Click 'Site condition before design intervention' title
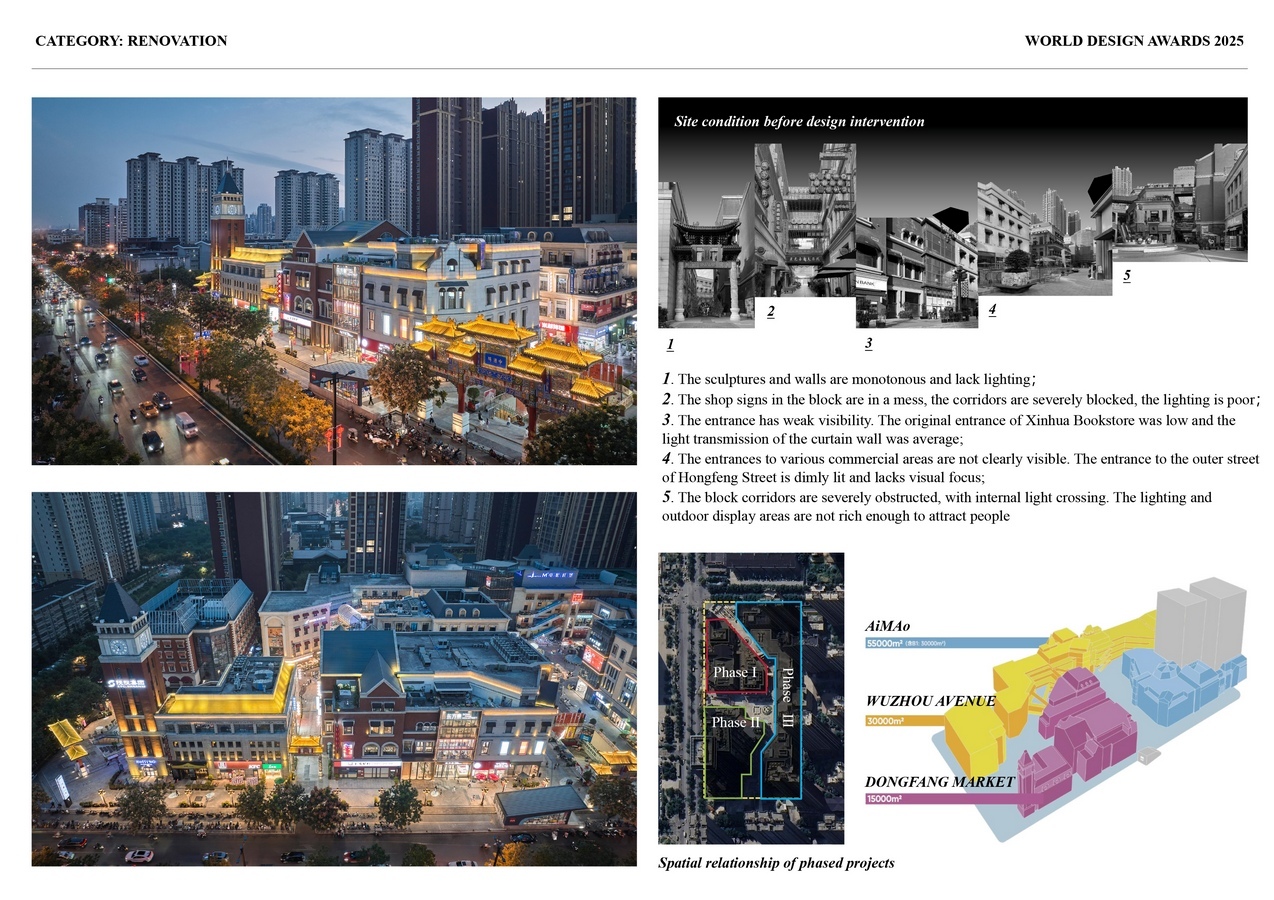This screenshot has width=1274, height=900. pos(799,122)
